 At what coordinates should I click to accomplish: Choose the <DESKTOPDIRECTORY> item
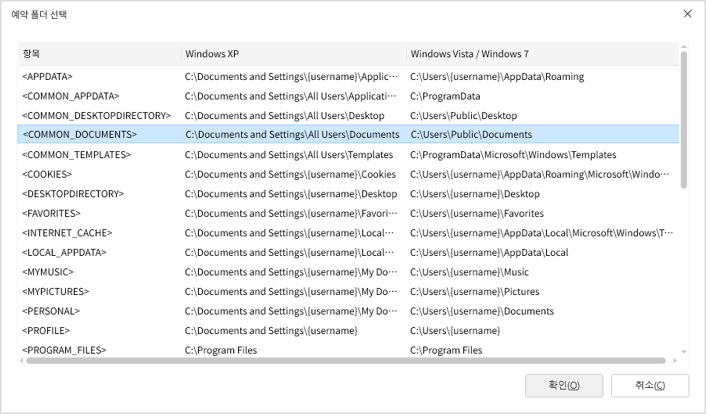[72, 194]
